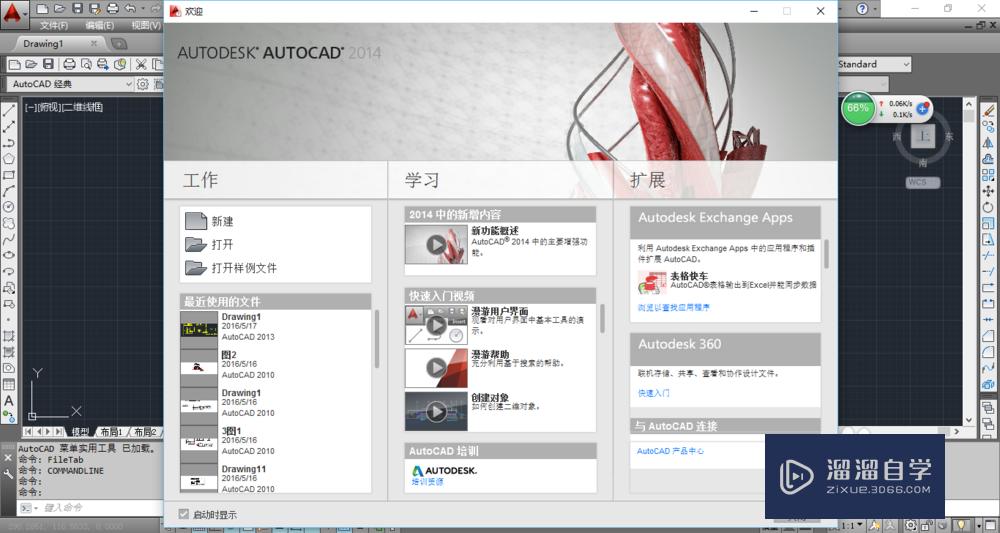The height and width of the screenshot is (533, 1000).
Task: Select the Line tool in Draw toolbar
Action: click(x=9, y=111)
